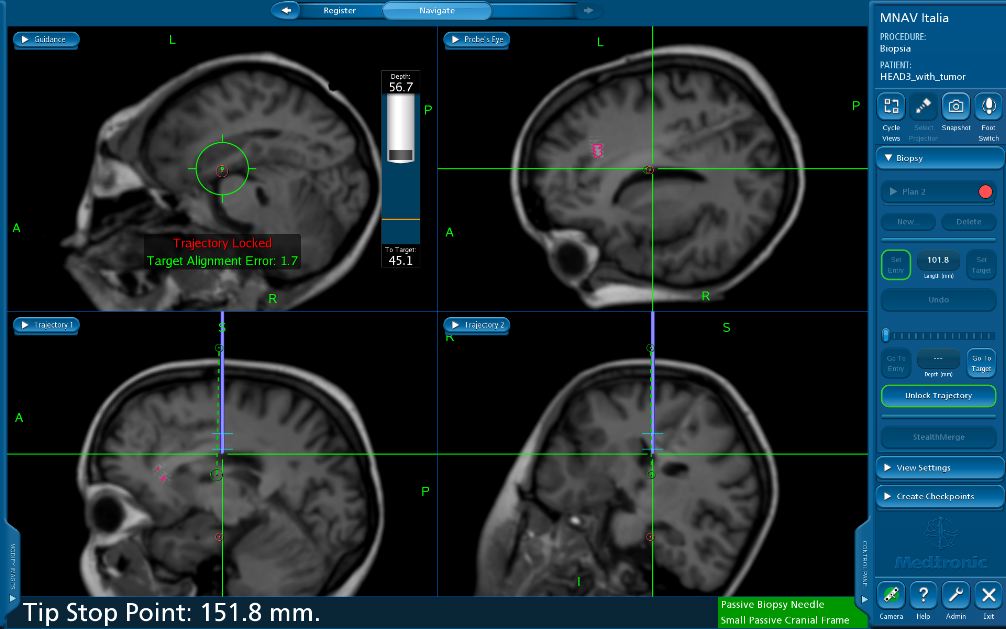Click the trajectory depth slider handle

click(885, 335)
